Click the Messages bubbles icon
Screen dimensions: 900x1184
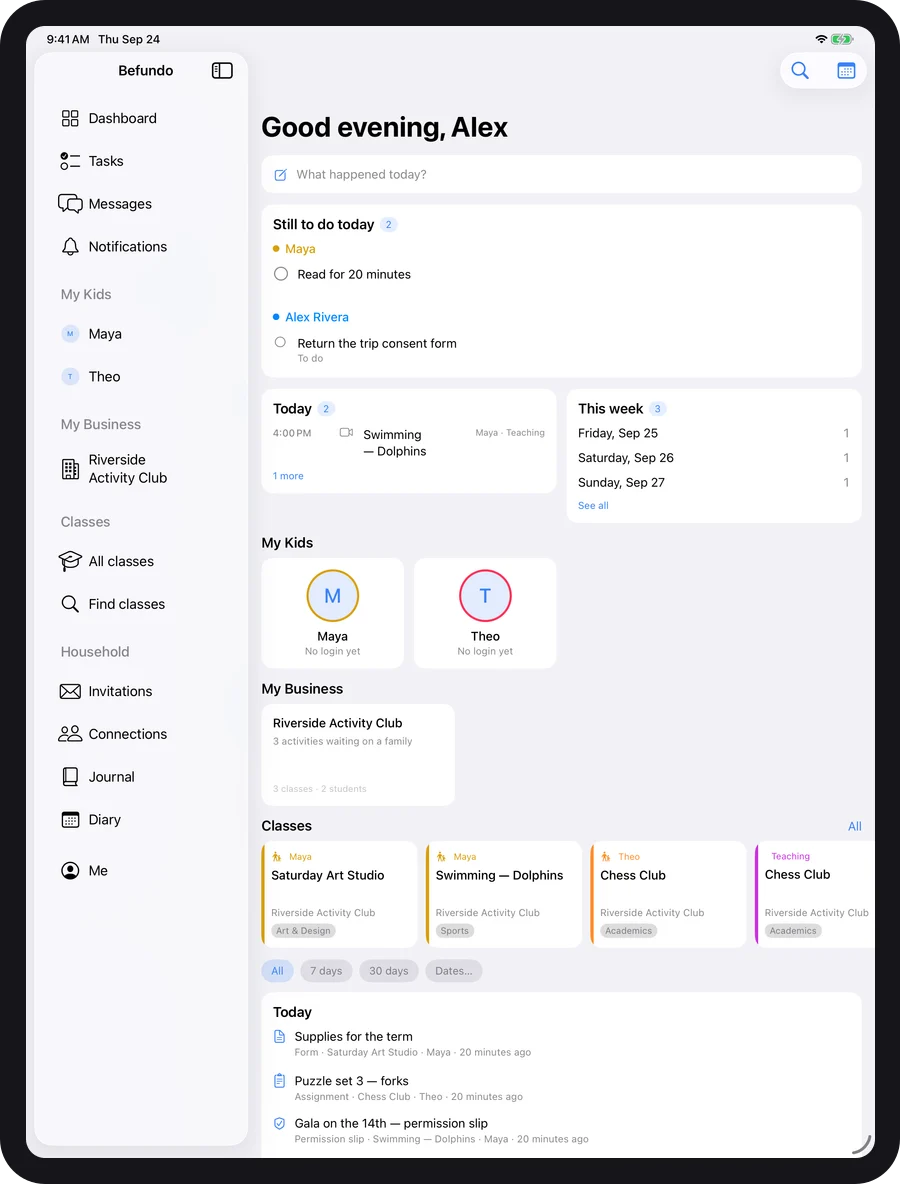70,204
